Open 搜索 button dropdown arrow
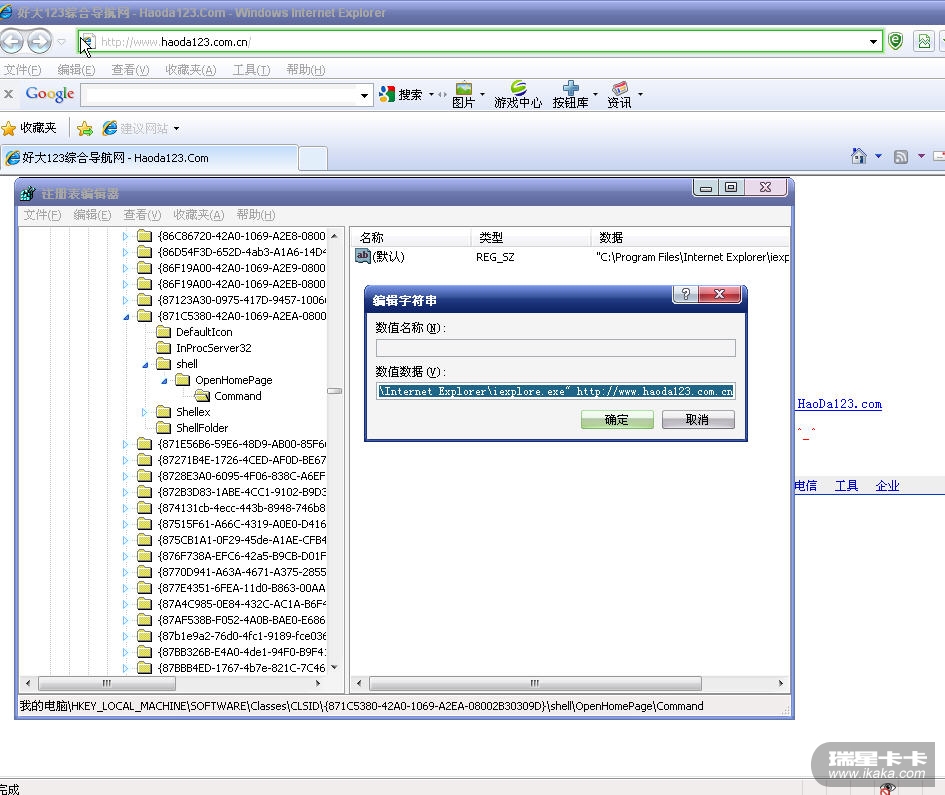945x795 pixels. point(431,95)
